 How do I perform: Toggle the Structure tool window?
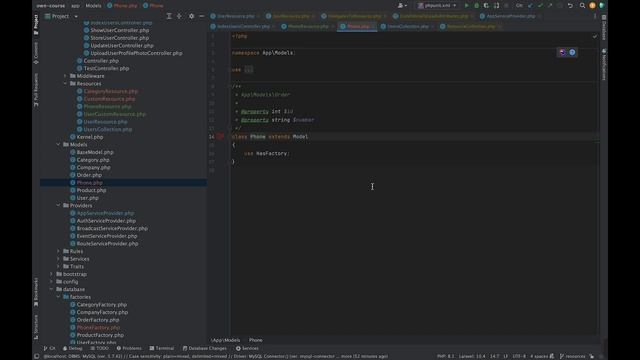coord(36,327)
